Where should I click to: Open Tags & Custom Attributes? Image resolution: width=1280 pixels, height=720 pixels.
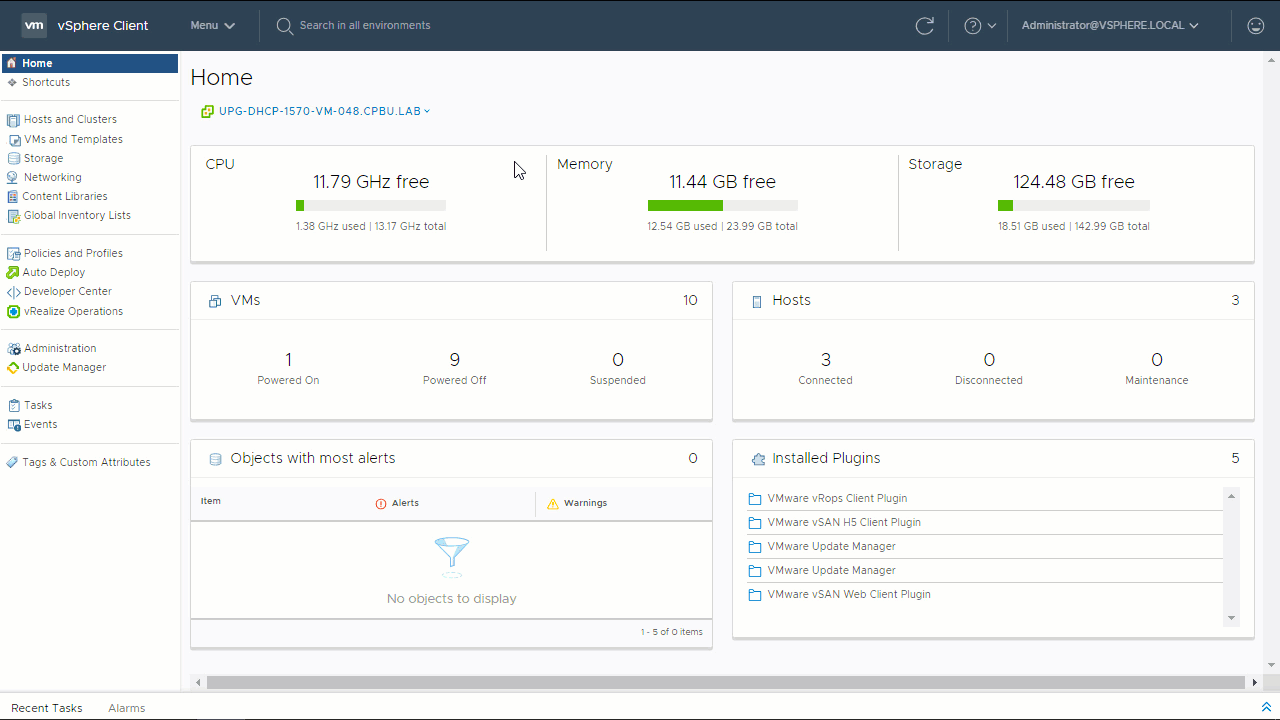pyautogui.click(x=86, y=463)
